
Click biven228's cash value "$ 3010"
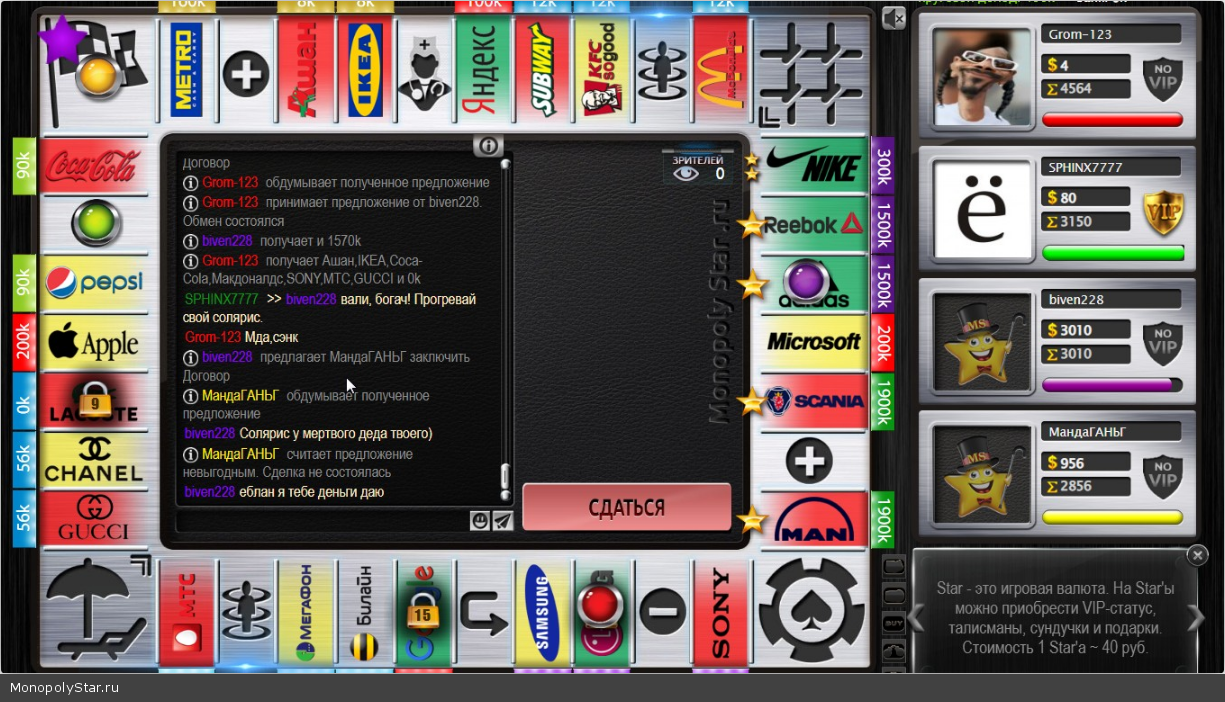(1086, 330)
